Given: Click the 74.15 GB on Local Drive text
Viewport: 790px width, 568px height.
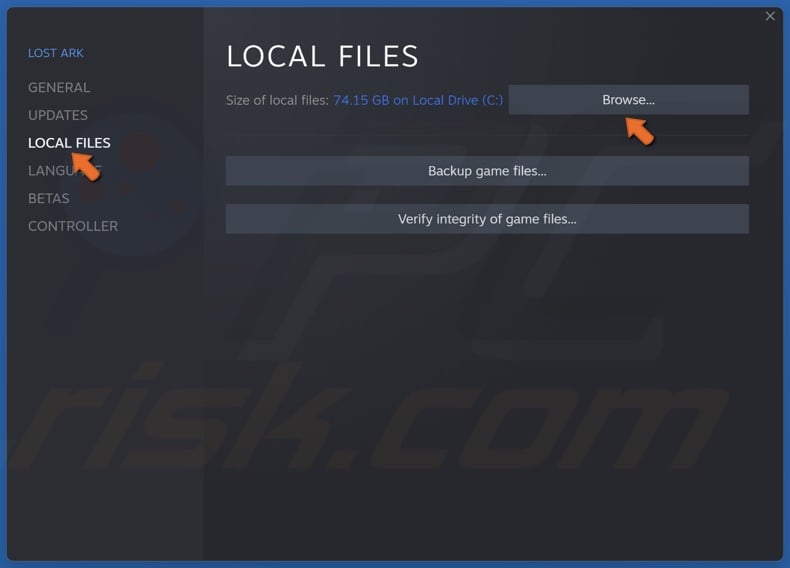Looking at the screenshot, I should click(418, 100).
